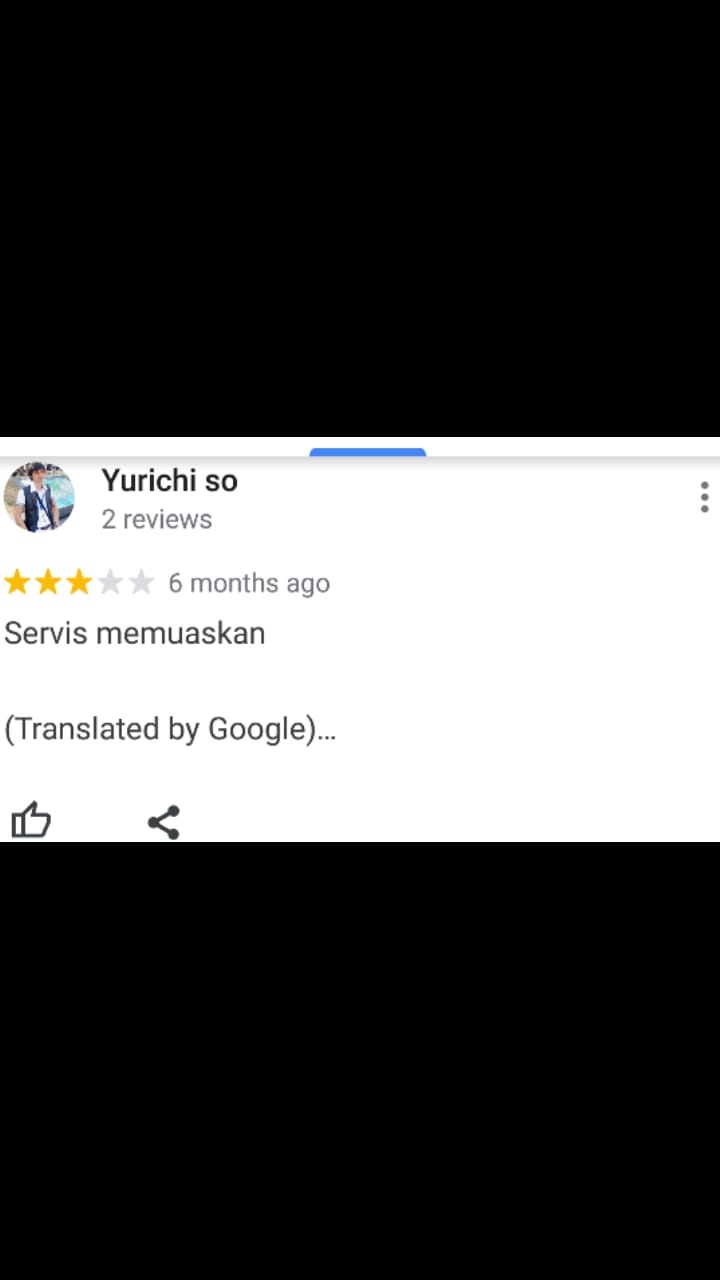The image size is (720, 1280).
Task: Tap the trailing ellipsis to expand review
Action: (x=327, y=731)
